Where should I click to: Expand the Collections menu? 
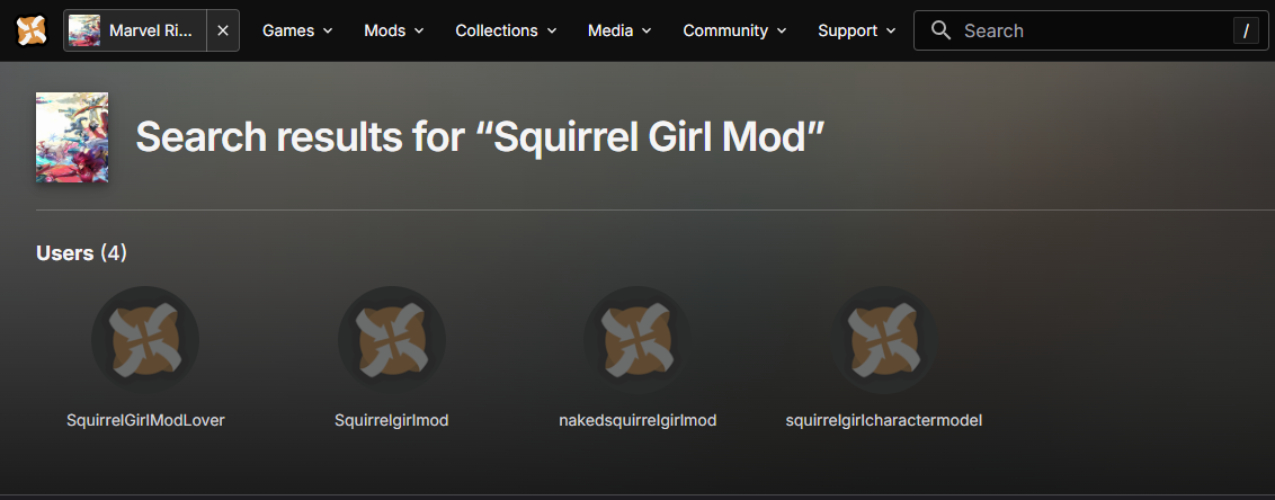click(506, 31)
